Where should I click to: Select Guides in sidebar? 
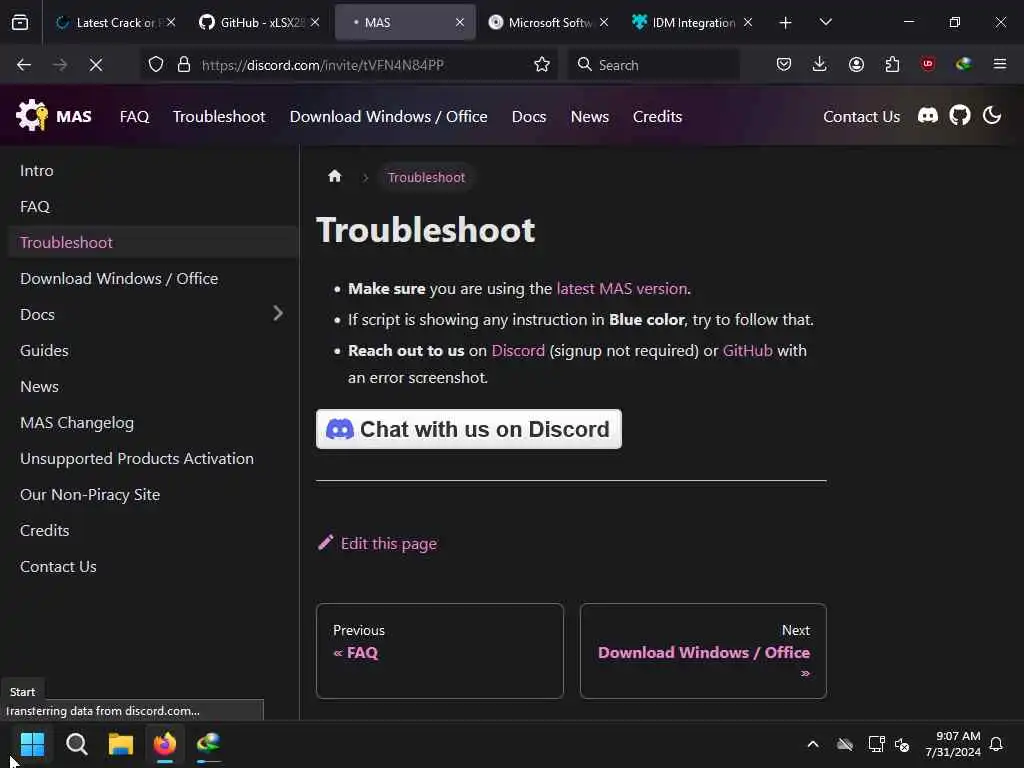pos(153,350)
